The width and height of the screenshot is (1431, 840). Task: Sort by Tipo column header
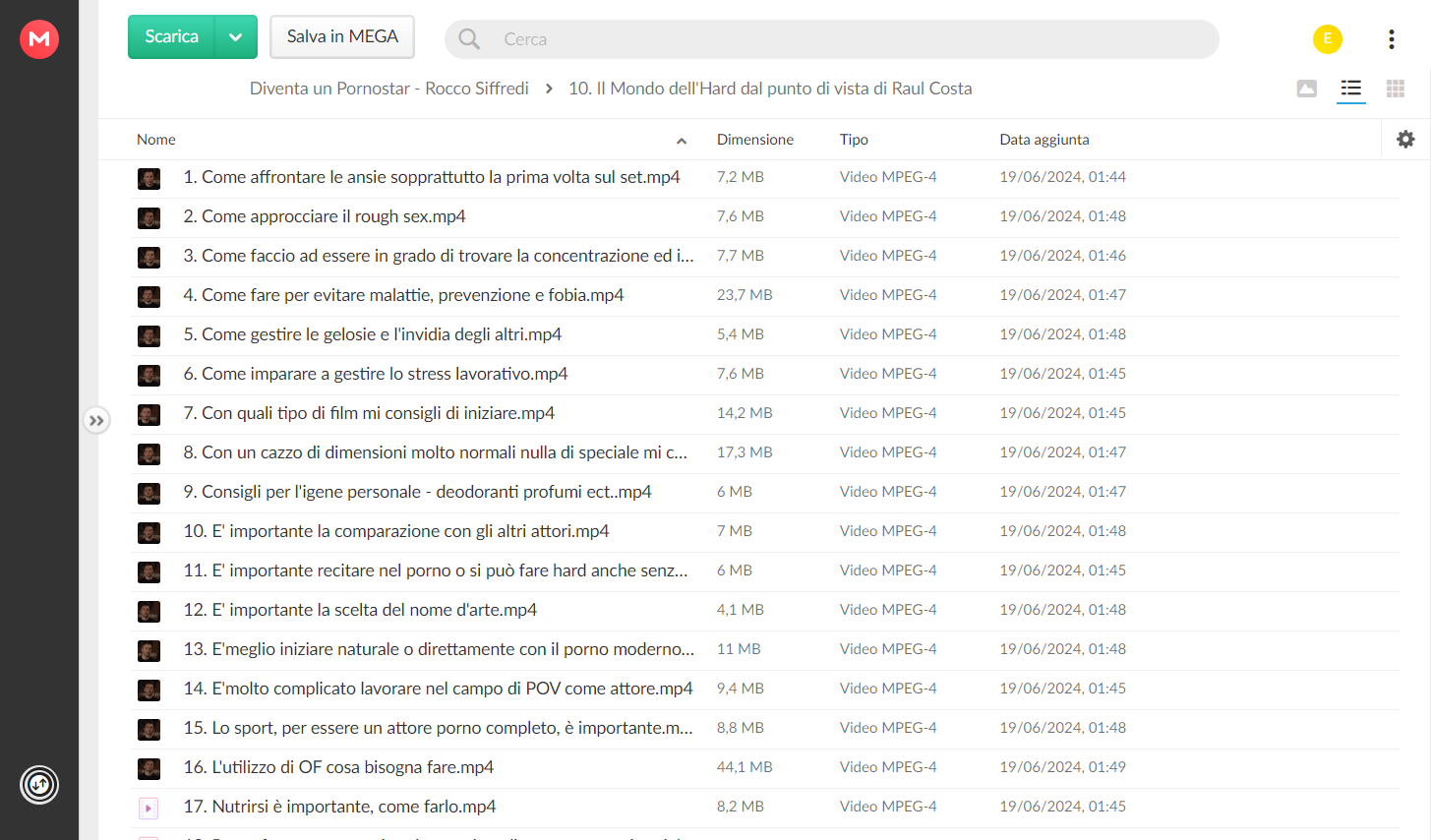click(x=854, y=140)
